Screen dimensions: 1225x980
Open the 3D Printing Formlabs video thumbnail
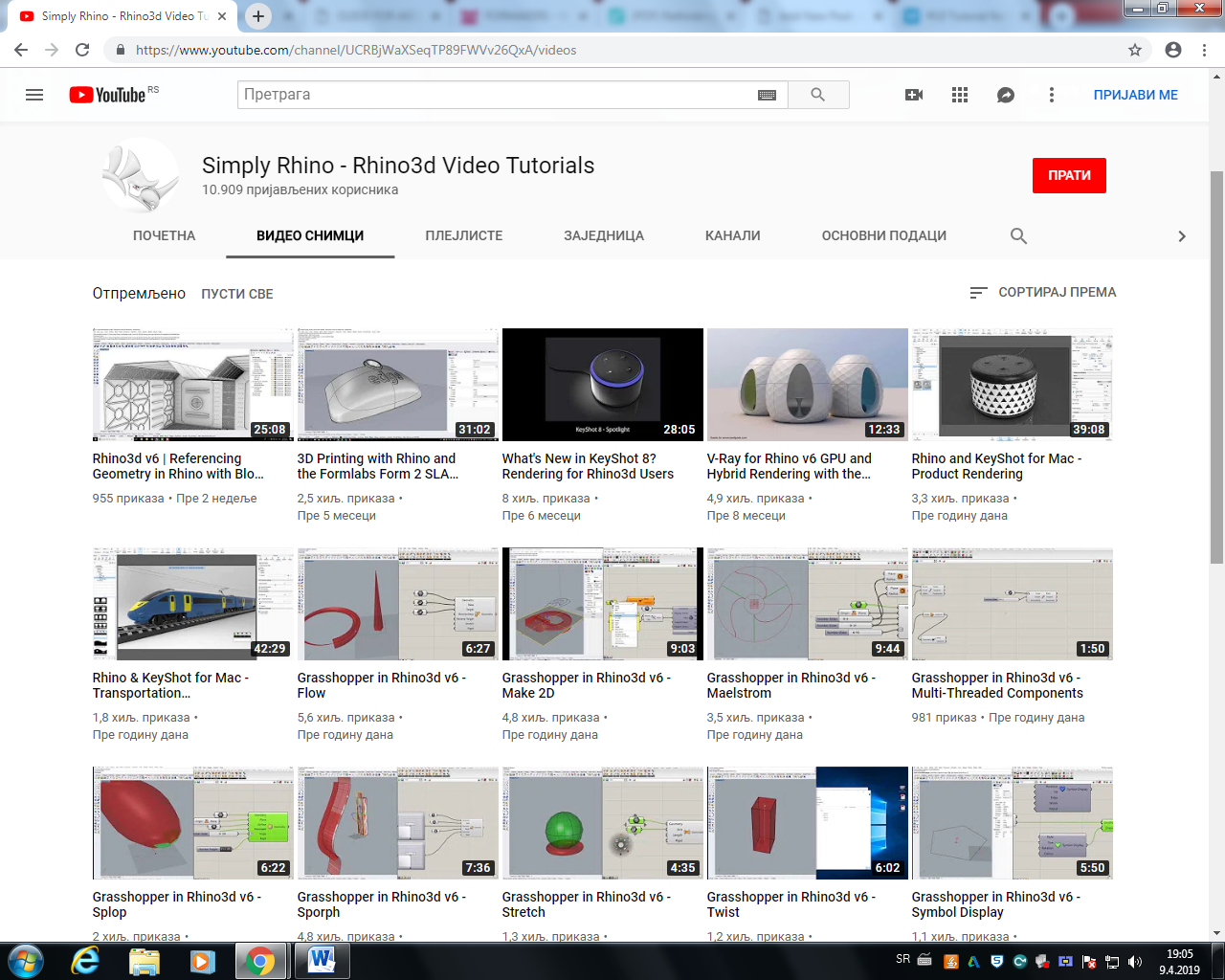[398, 385]
